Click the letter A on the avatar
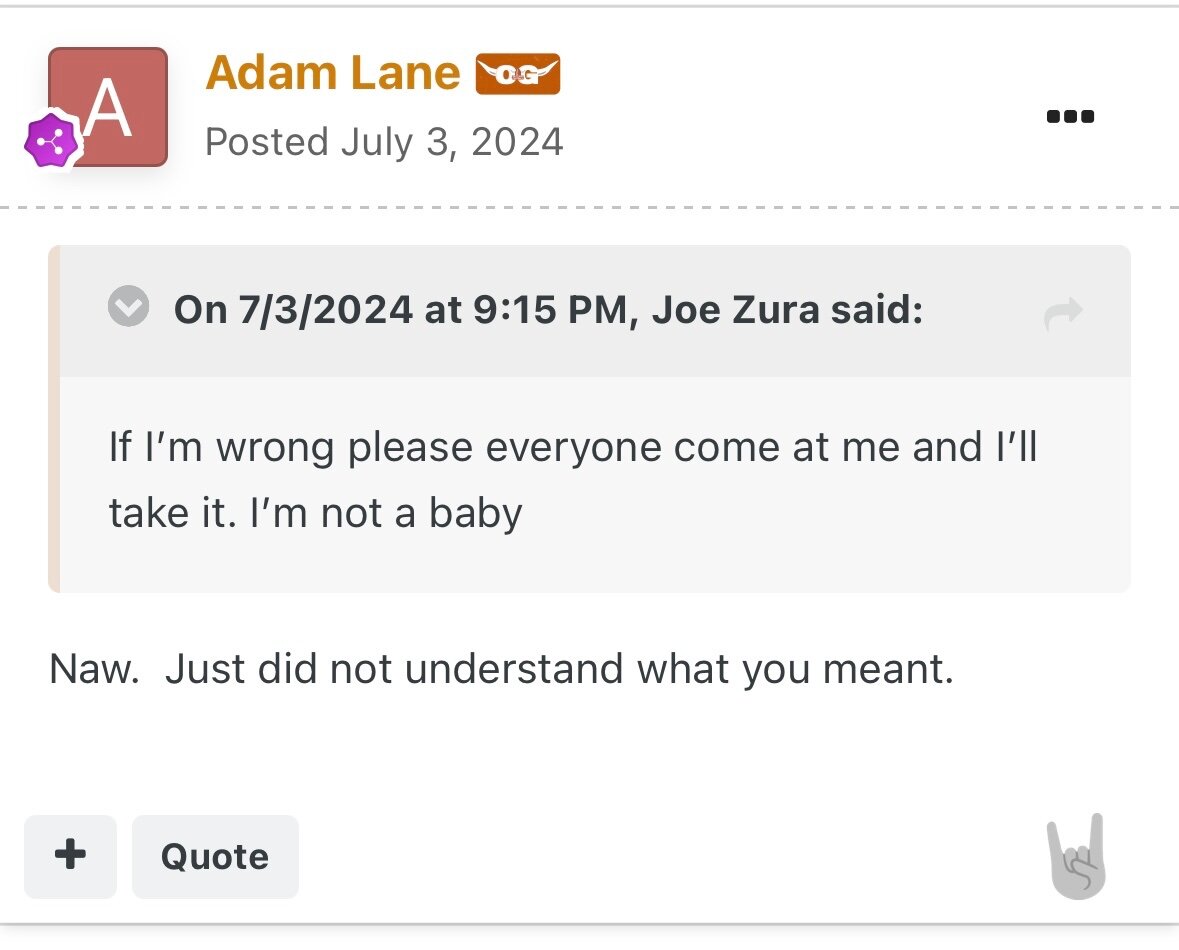The height and width of the screenshot is (950, 1179). [108, 109]
